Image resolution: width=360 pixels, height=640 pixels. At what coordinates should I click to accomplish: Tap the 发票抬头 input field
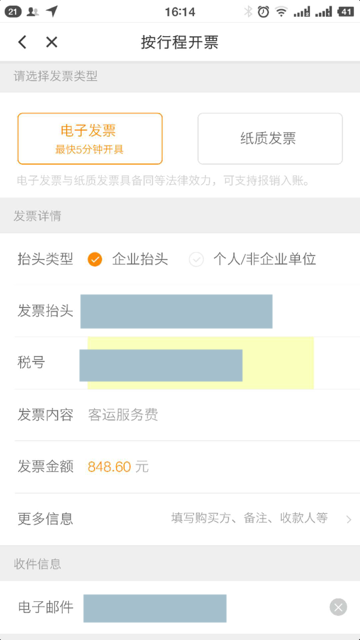tap(176, 311)
